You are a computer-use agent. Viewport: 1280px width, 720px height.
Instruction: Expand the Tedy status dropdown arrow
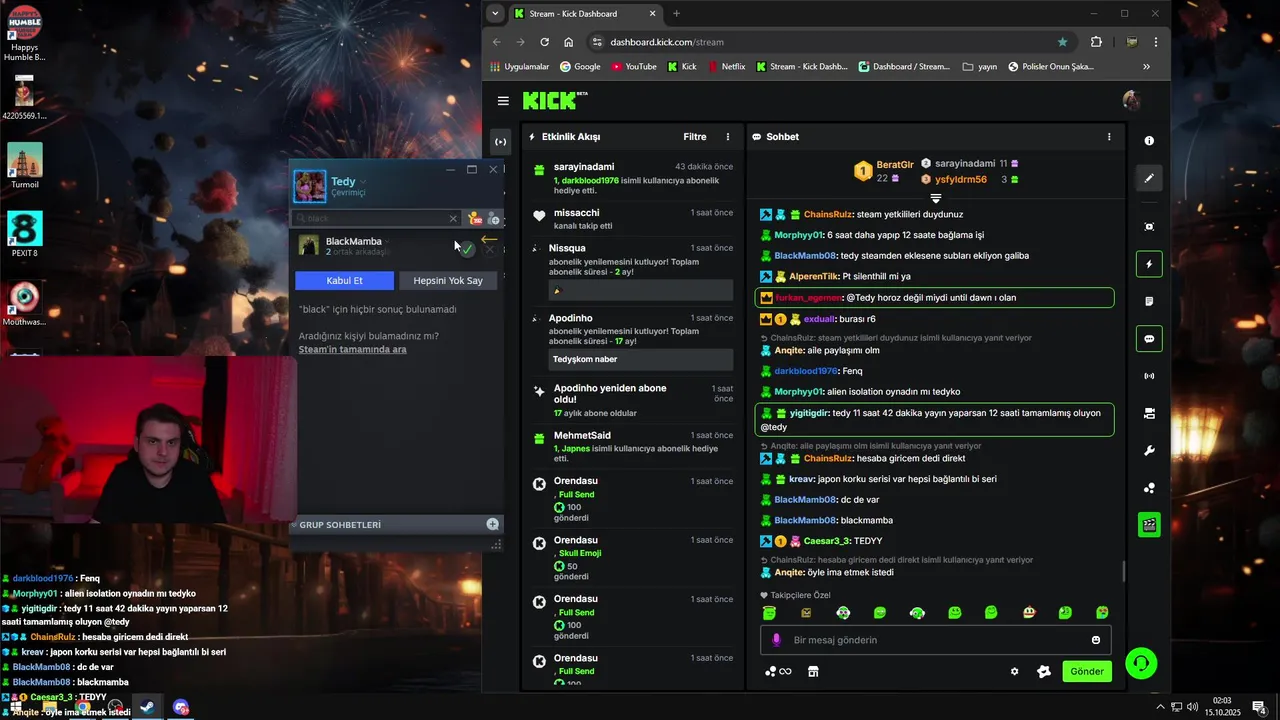click(363, 182)
